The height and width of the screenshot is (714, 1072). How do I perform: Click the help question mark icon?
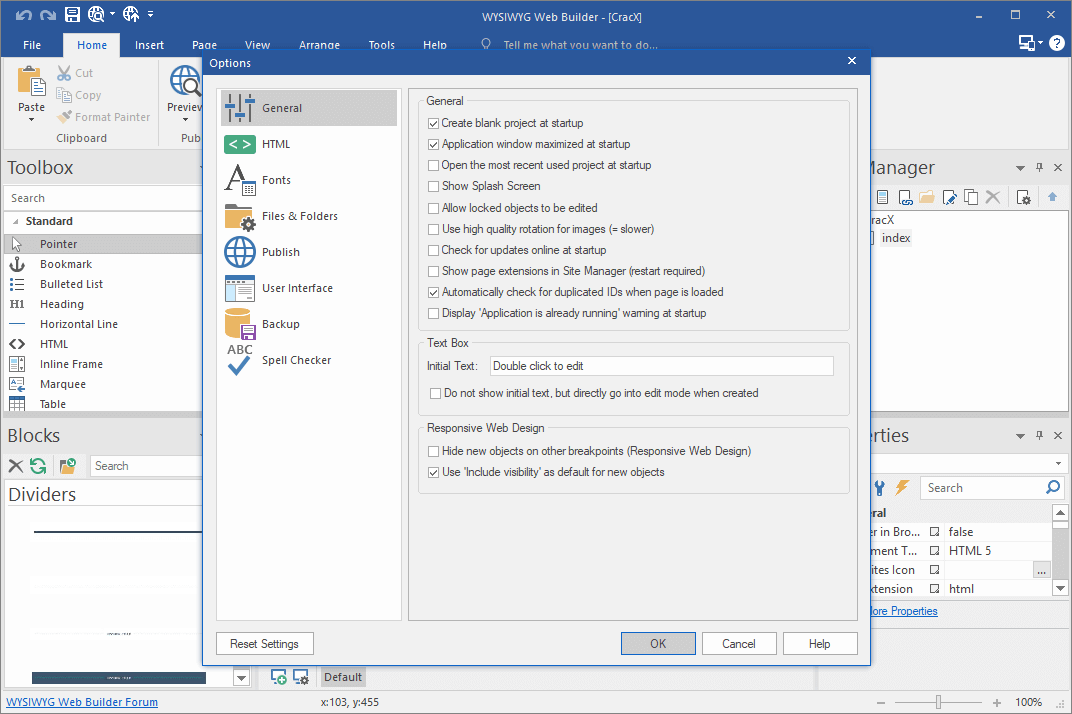(x=1057, y=43)
